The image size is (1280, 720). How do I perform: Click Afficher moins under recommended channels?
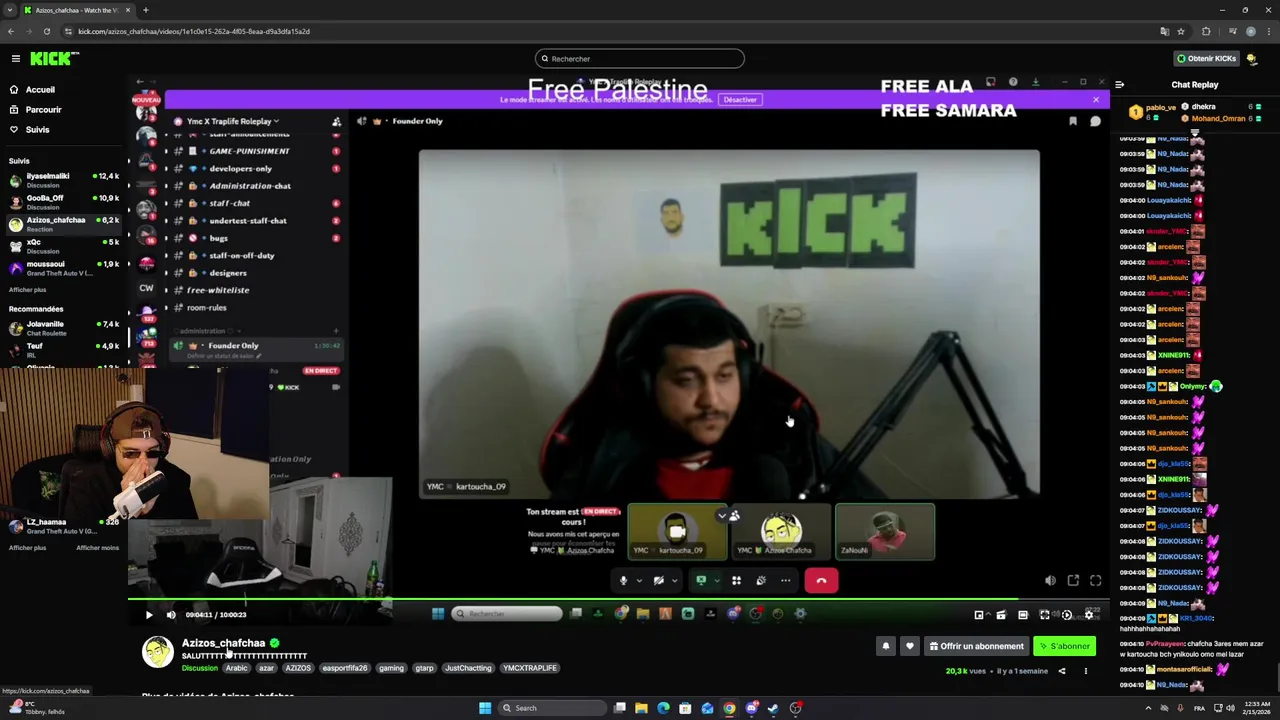point(97,548)
